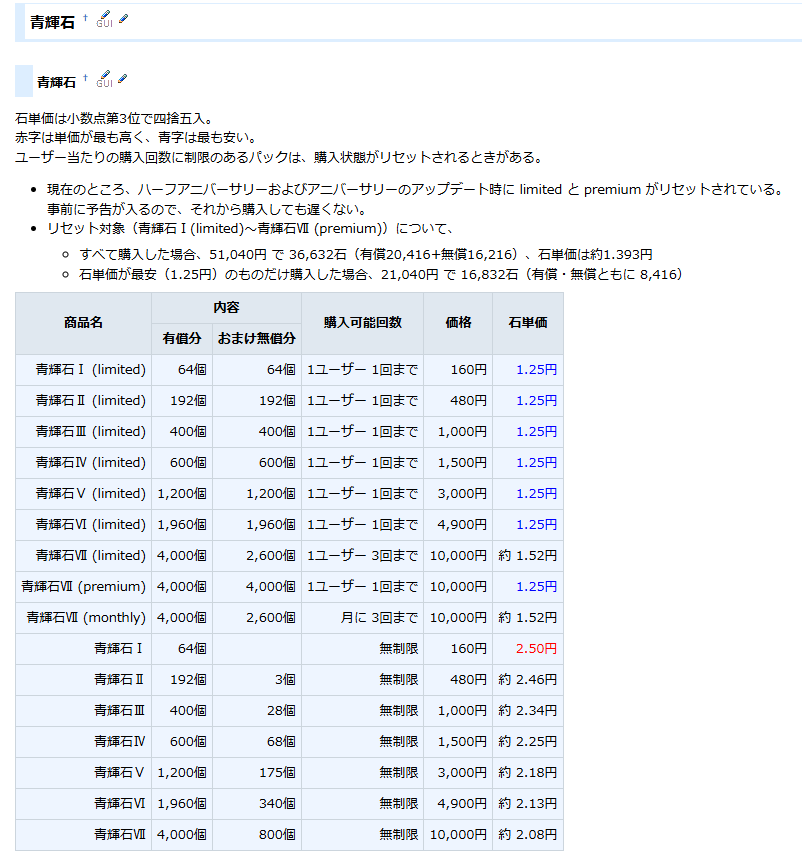The image size is (802, 861).
Task: Select the 青輝石Ⅰ (limited) product name cell
Action: [x=83, y=370]
